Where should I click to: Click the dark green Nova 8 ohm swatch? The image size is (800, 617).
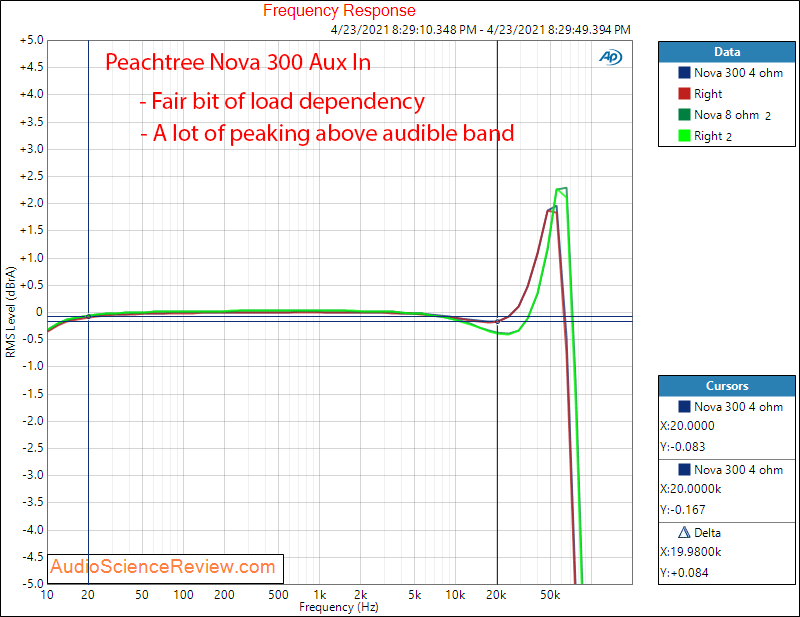684,114
